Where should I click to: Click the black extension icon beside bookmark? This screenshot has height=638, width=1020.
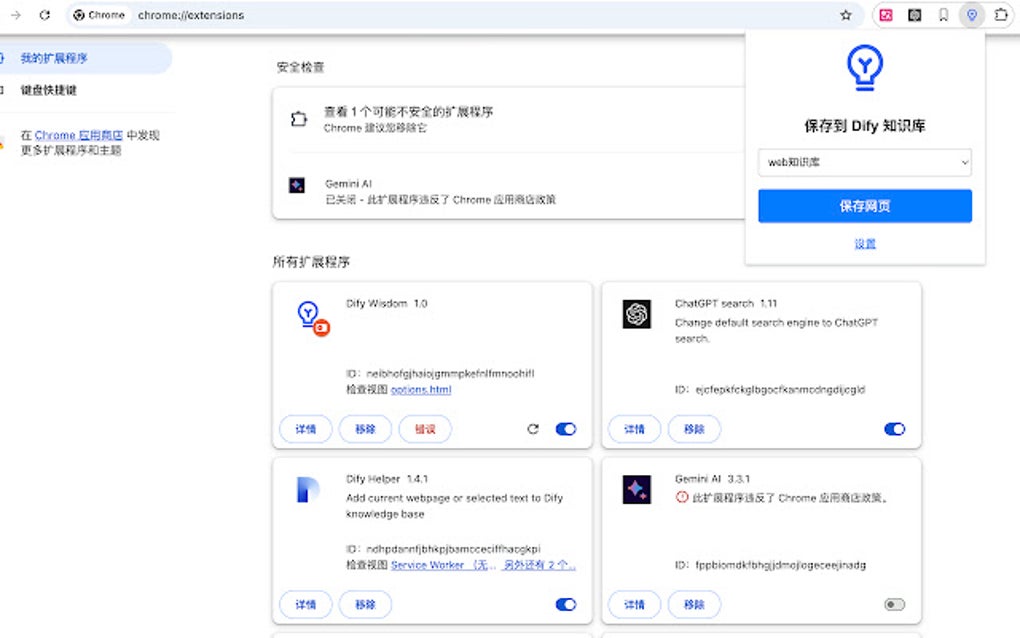pyautogui.click(x=913, y=15)
